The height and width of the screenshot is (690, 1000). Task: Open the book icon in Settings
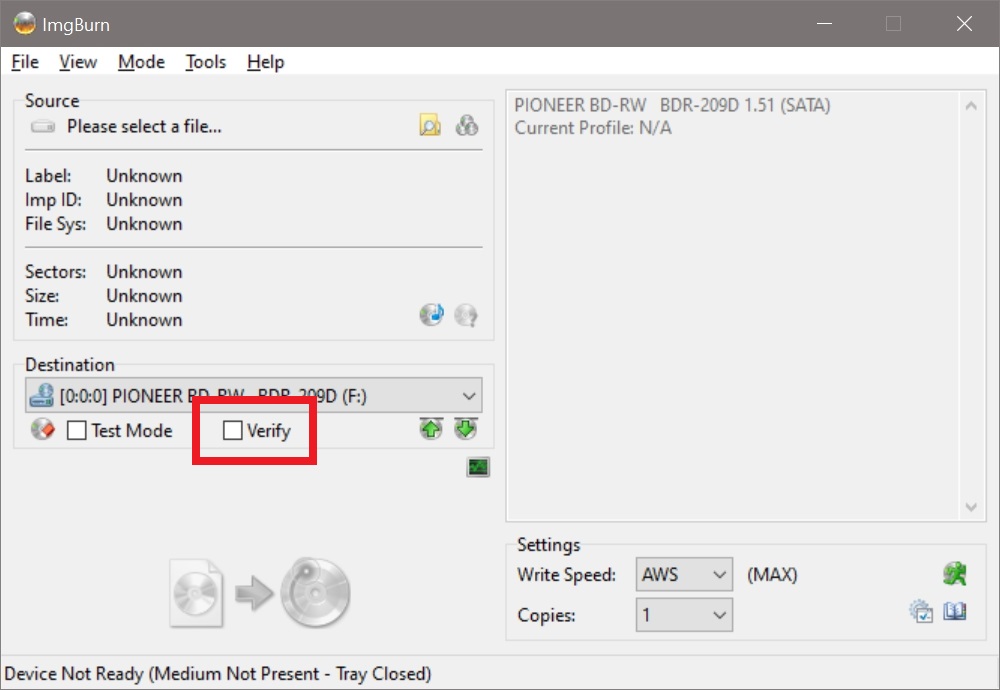pyautogui.click(x=955, y=612)
